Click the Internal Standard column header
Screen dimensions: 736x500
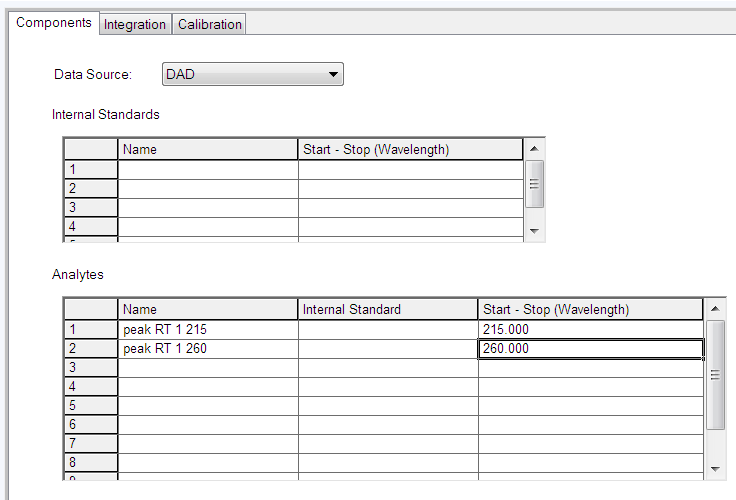[388, 309]
